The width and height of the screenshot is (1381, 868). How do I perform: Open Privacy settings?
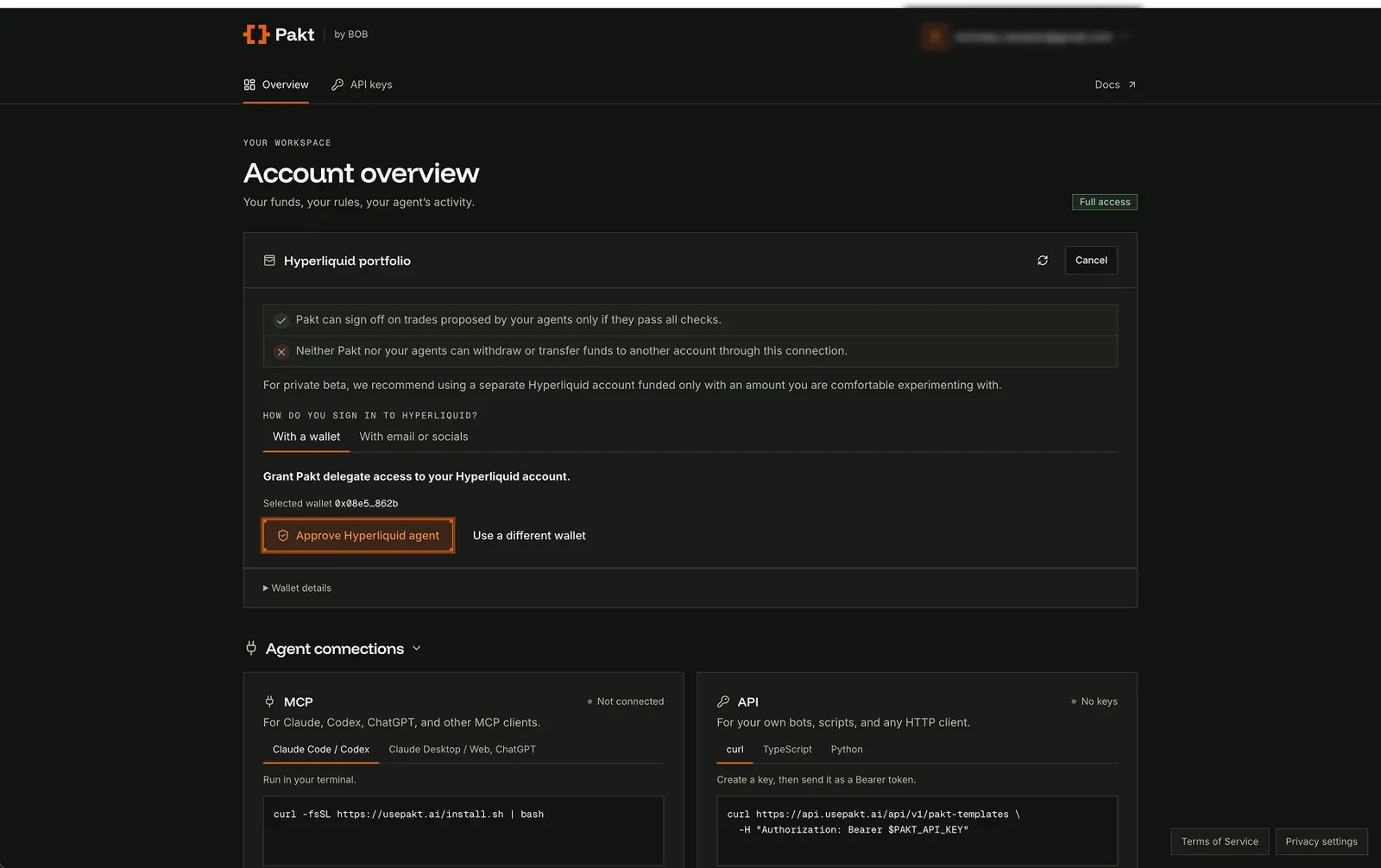pos(1321,841)
